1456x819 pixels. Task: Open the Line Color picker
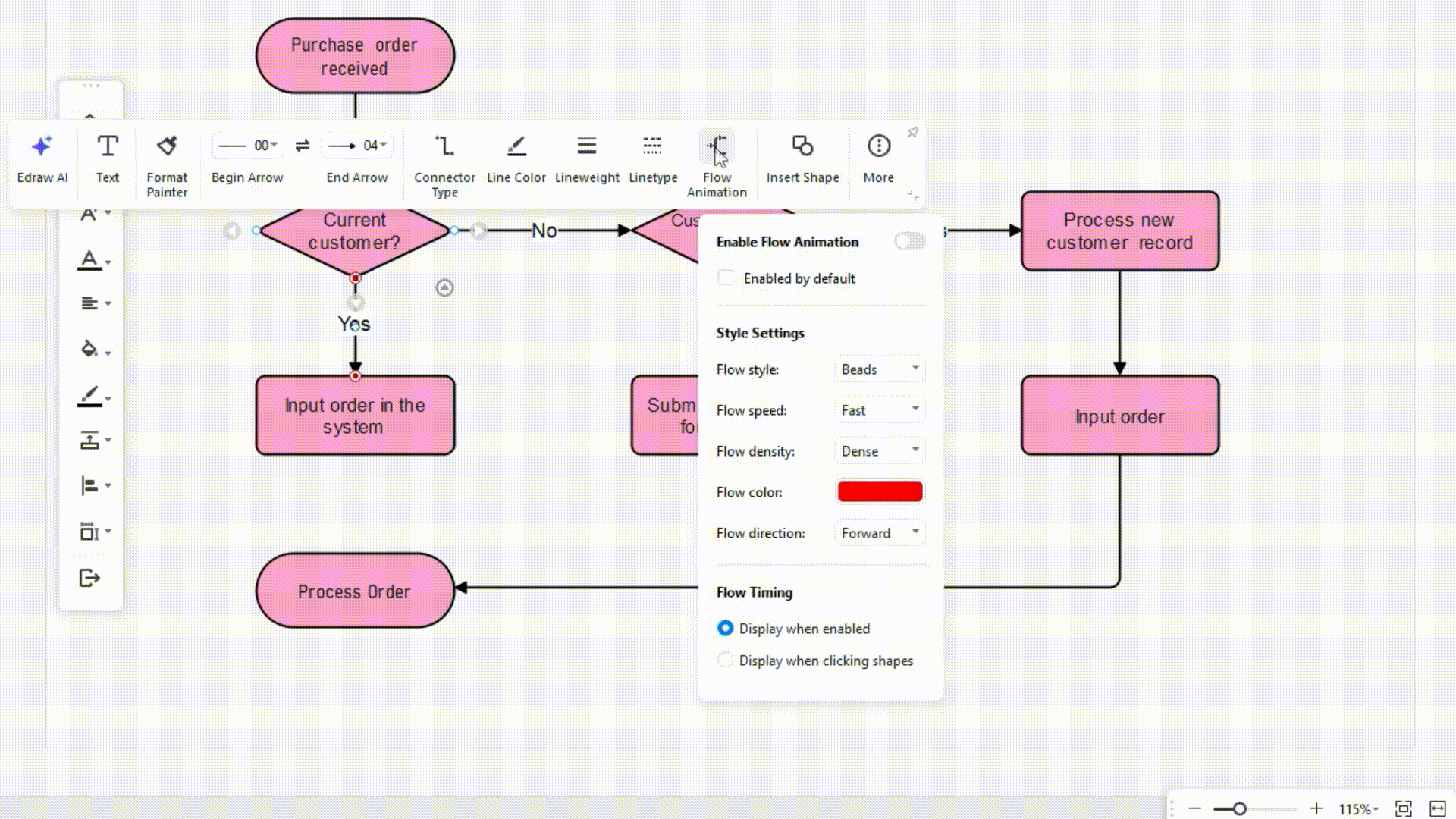pos(516,158)
